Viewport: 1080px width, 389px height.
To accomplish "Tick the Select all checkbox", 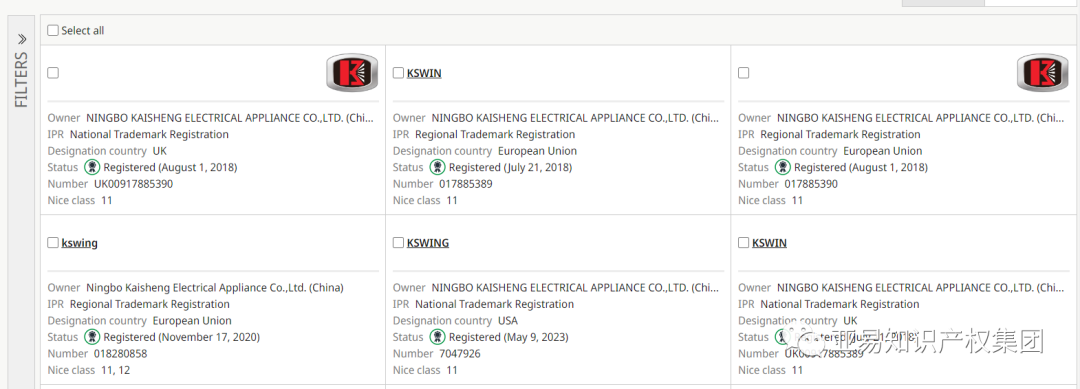I will coord(53,30).
